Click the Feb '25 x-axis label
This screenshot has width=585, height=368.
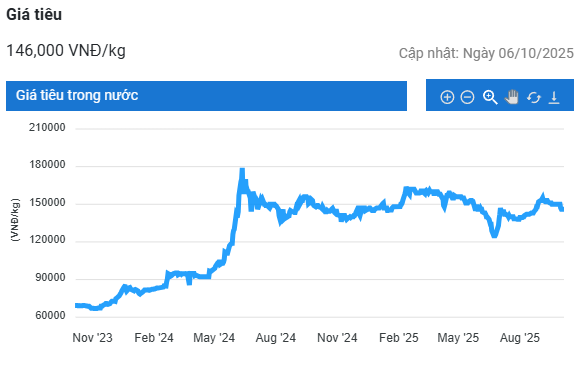pos(399,338)
